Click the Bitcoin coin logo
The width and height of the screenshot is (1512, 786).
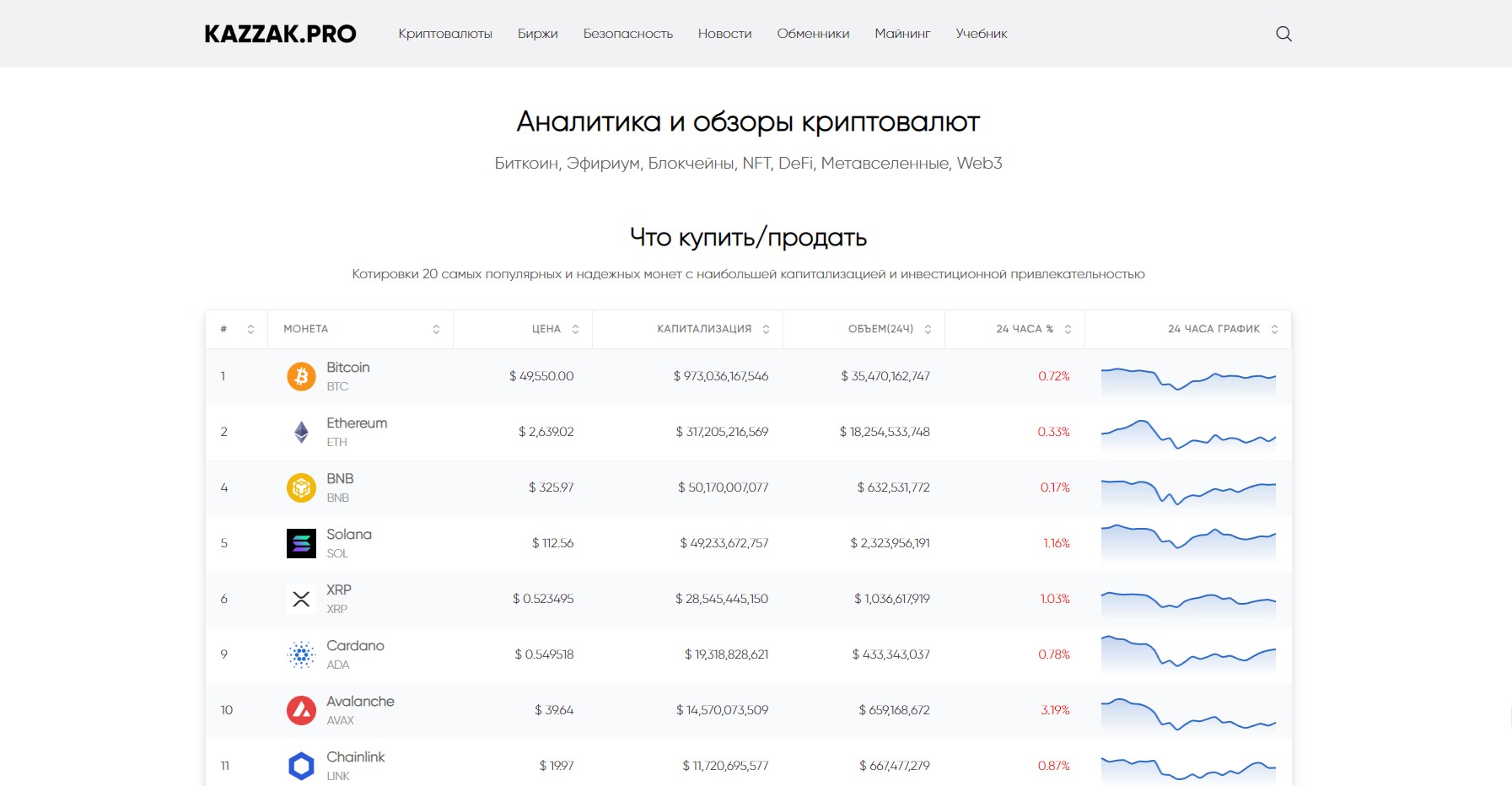click(301, 376)
